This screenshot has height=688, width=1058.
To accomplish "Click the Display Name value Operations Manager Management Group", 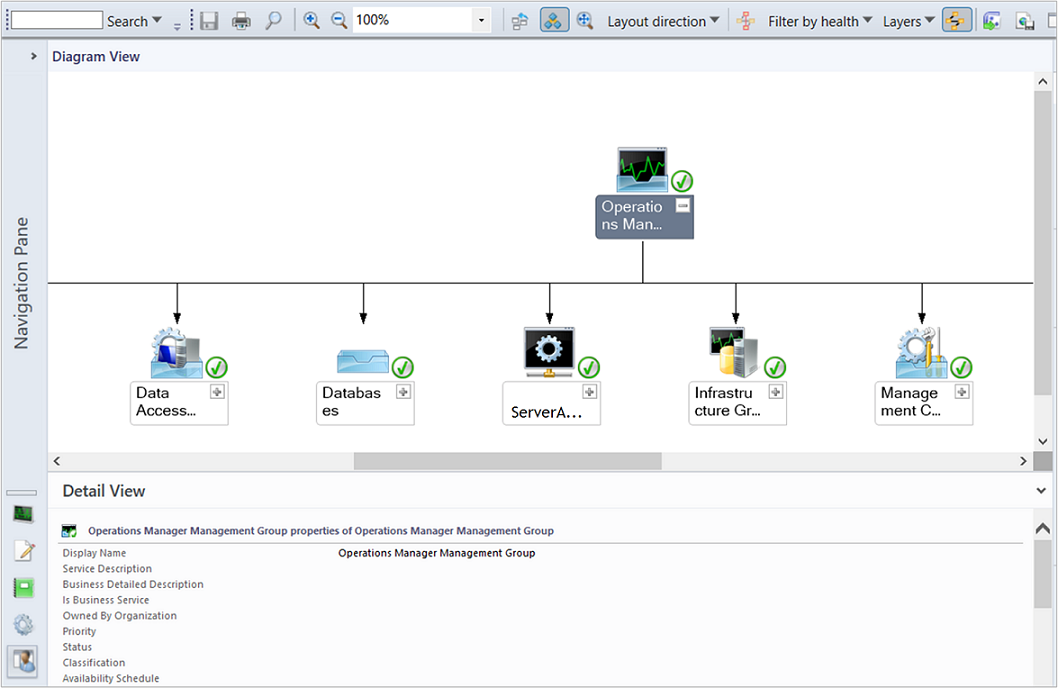I will (437, 553).
